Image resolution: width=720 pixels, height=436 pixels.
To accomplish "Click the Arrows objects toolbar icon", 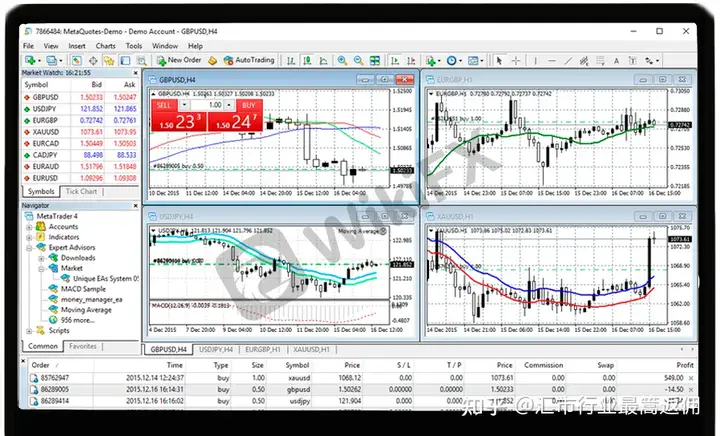I will pos(649,61).
